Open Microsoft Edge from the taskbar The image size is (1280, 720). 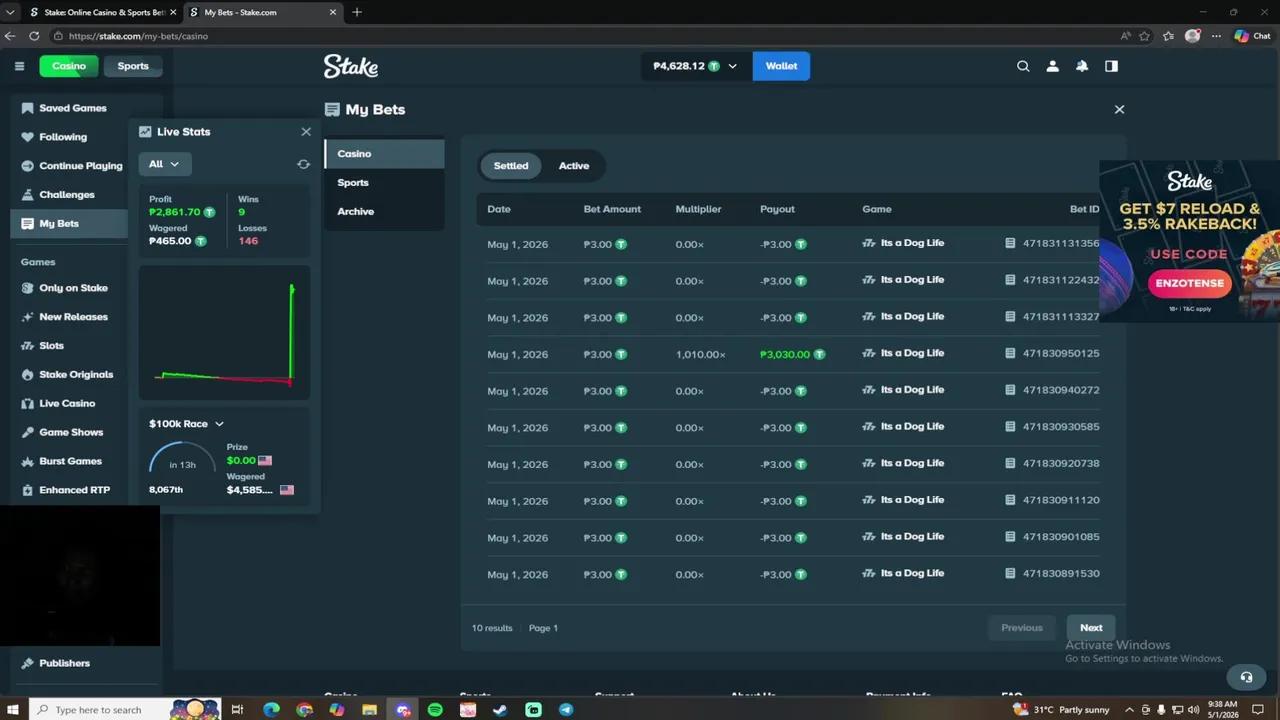[271, 710]
